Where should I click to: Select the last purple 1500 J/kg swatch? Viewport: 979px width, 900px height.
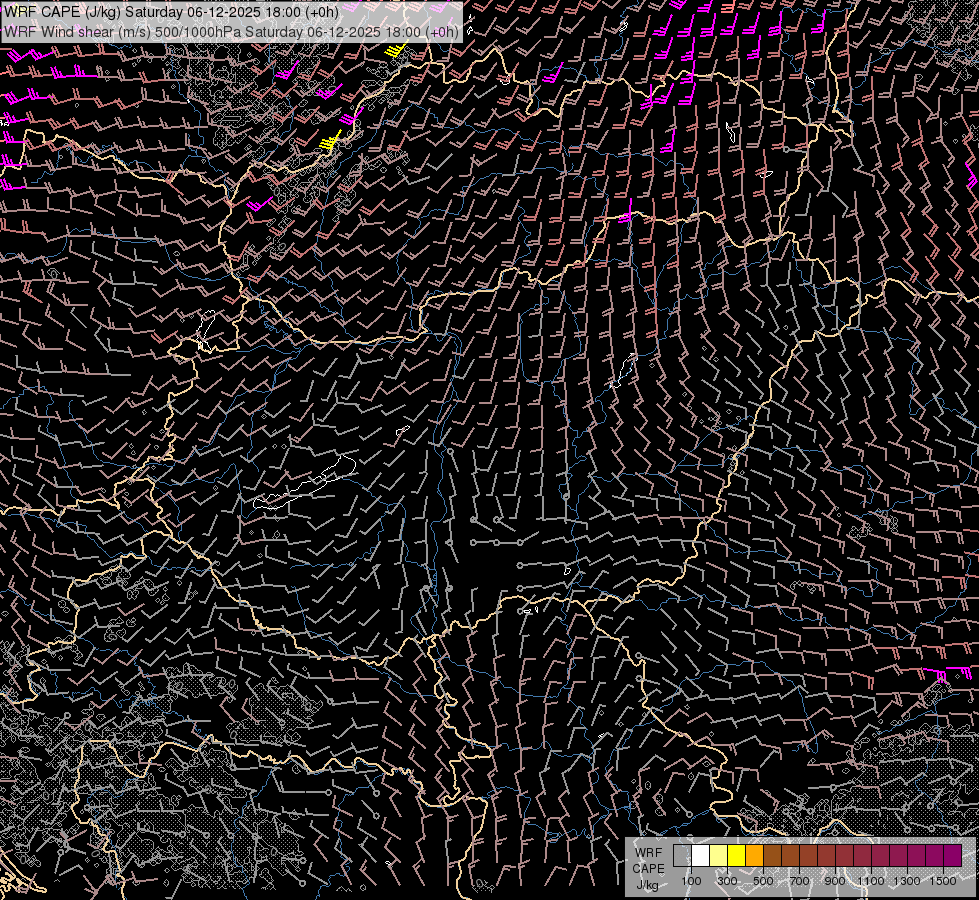tap(952, 856)
